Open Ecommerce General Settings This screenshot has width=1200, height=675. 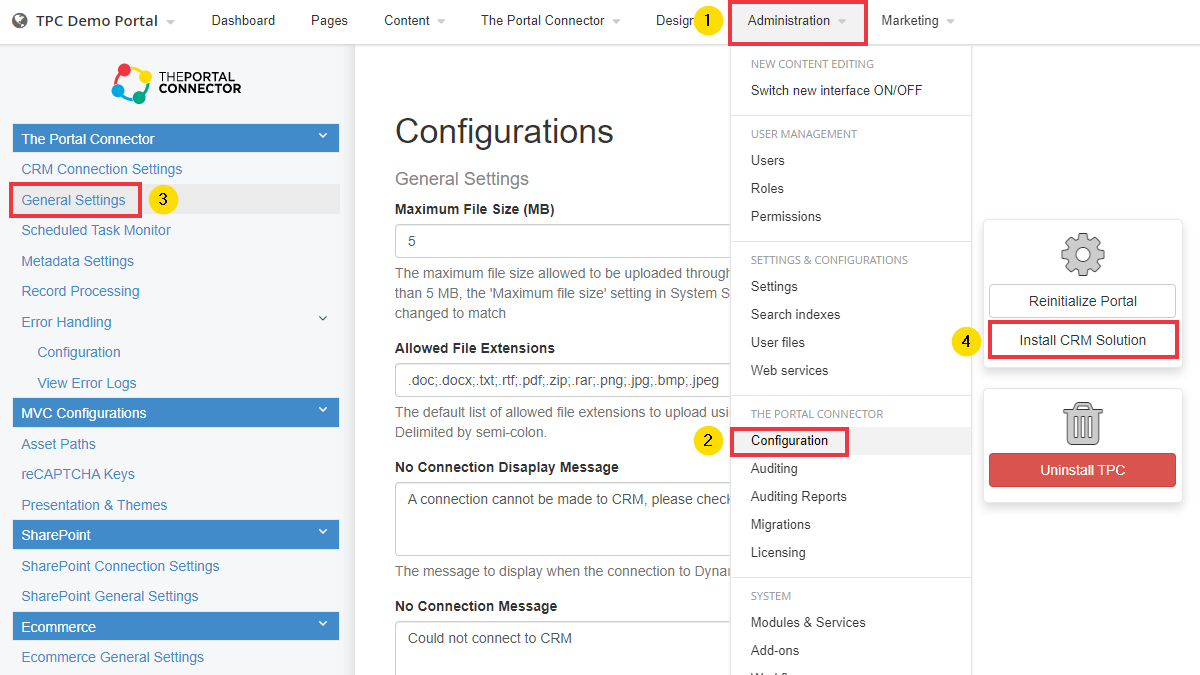(113, 657)
